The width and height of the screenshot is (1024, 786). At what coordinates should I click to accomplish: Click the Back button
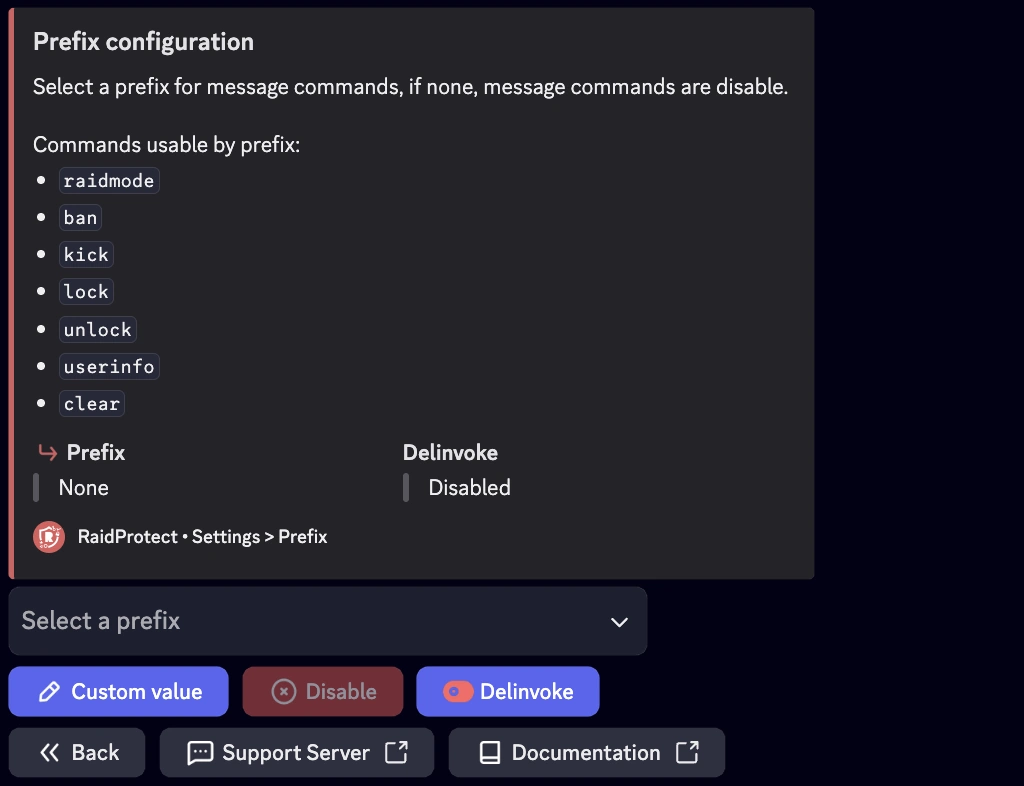pyautogui.click(x=77, y=752)
